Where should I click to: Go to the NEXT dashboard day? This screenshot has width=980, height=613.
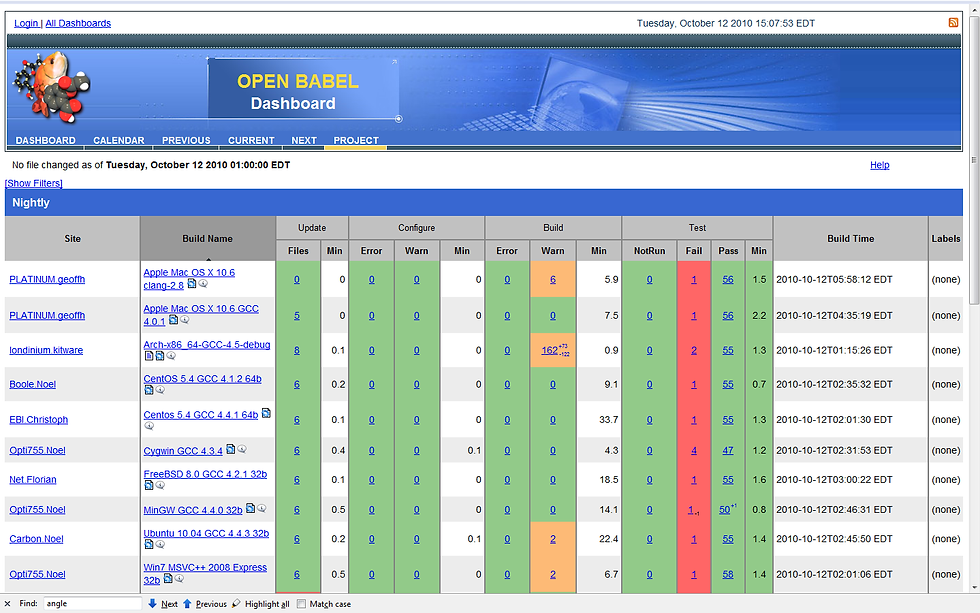coord(304,141)
